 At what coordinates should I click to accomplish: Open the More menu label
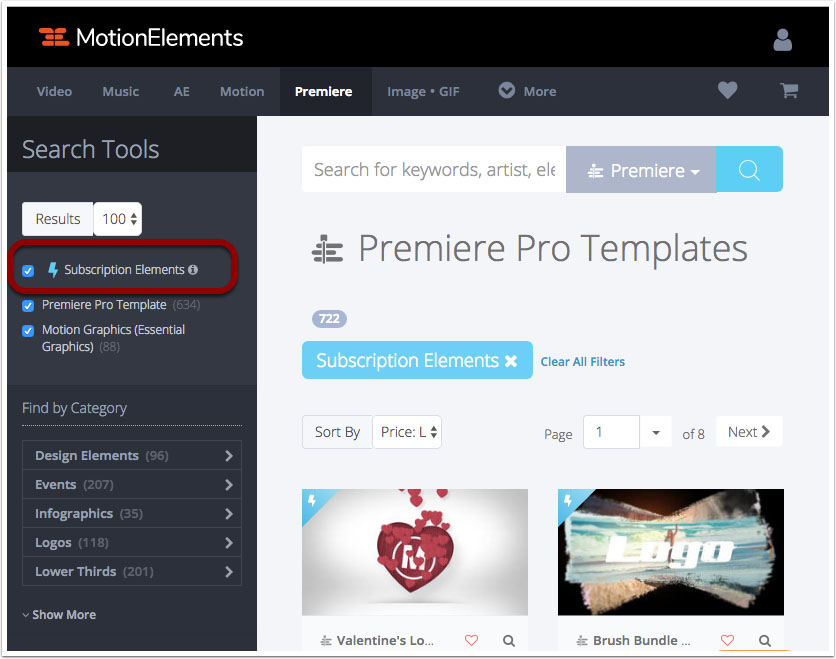tap(540, 92)
